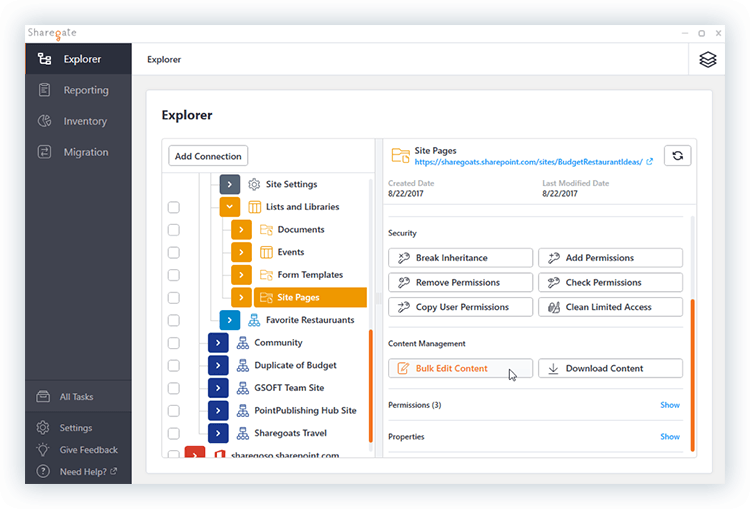Show the Permissions (3) section
The image size is (750, 509).
(x=670, y=405)
